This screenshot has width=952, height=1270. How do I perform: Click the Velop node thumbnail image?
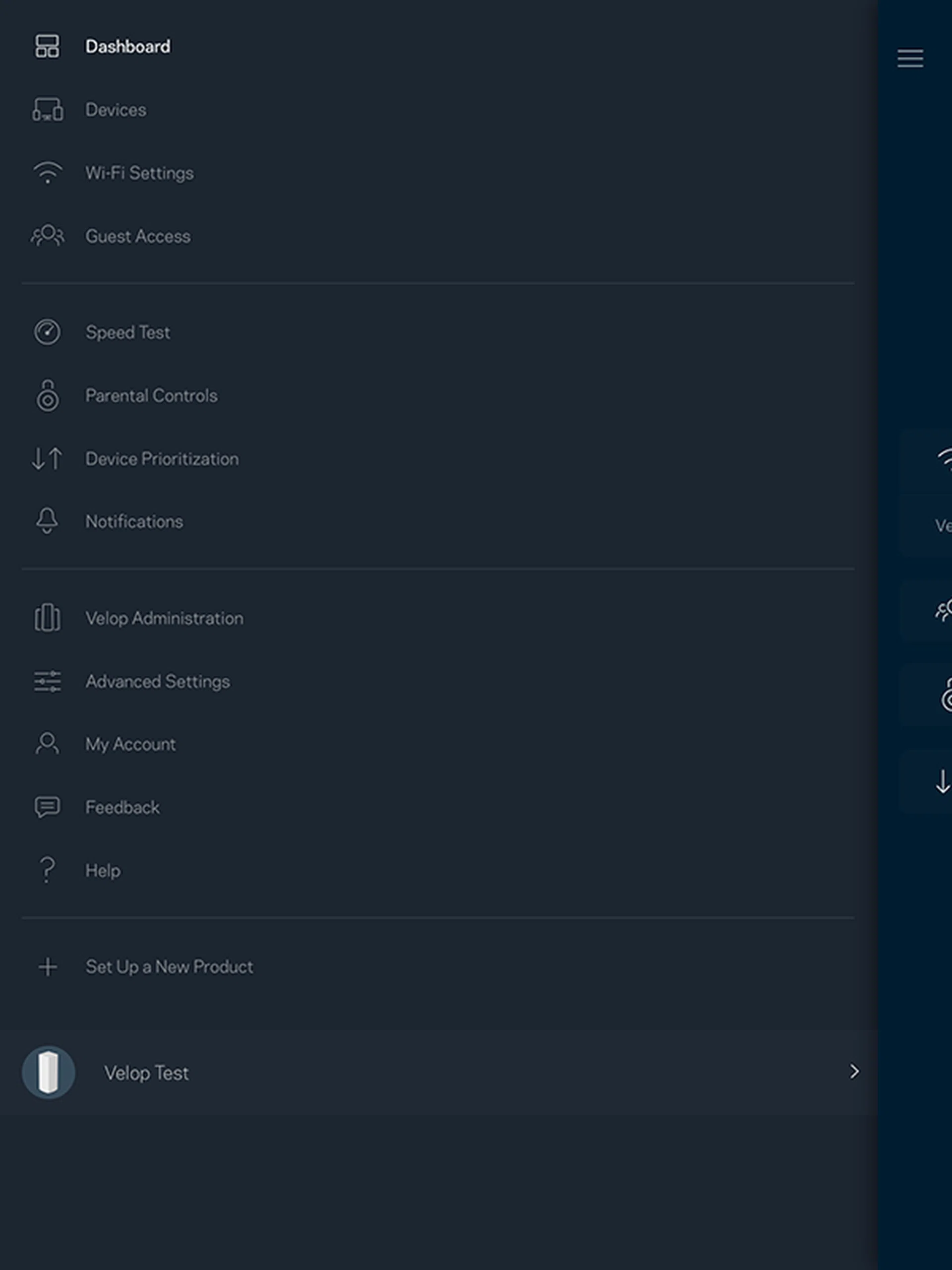coord(48,1072)
